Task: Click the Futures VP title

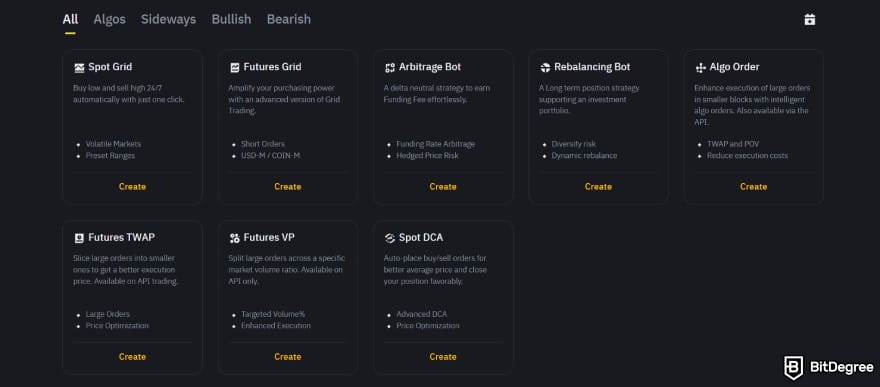Action: [x=269, y=237]
